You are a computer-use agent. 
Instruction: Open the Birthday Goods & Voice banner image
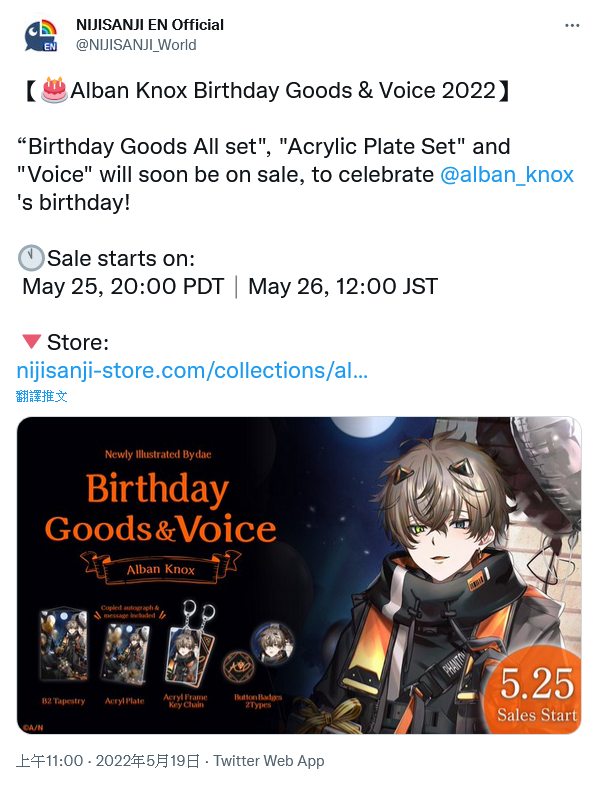tap(299, 575)
